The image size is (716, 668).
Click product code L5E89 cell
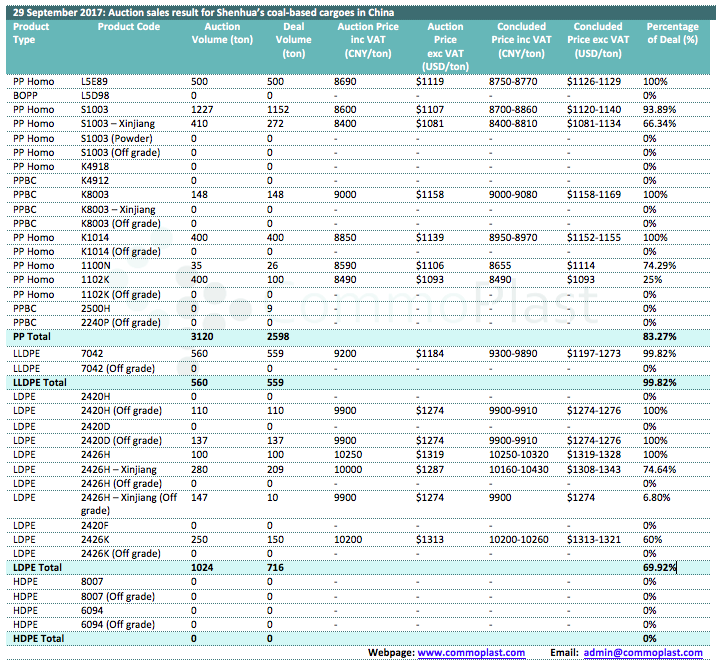95,80
